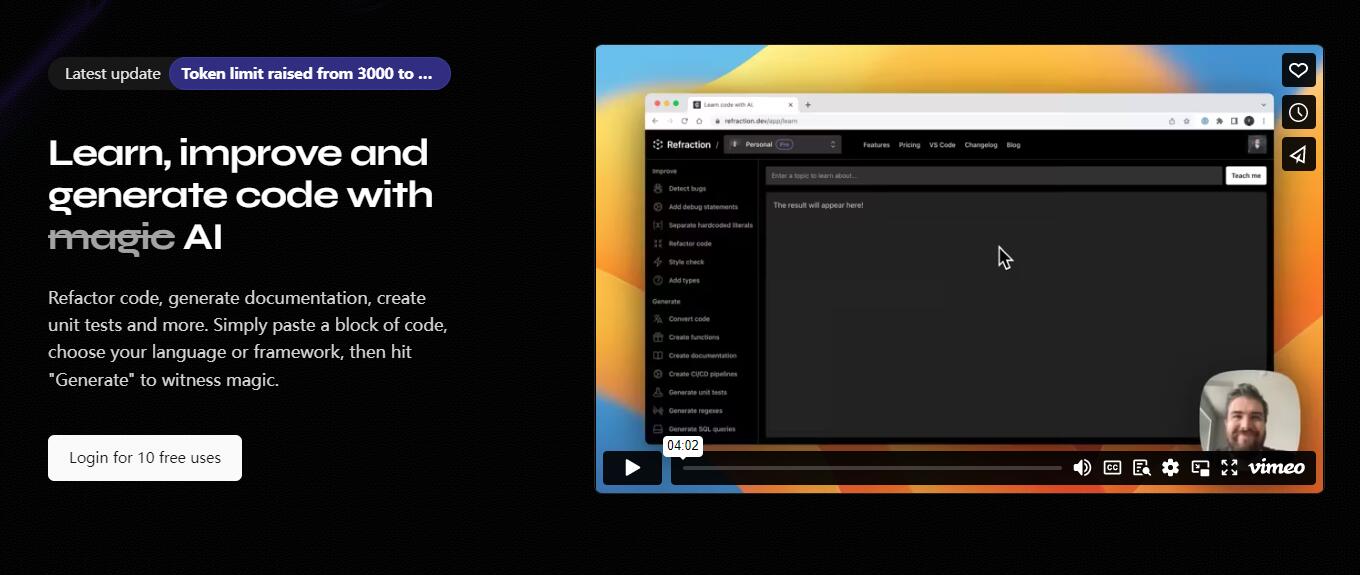Click the video preview frame to start playback

959,268
